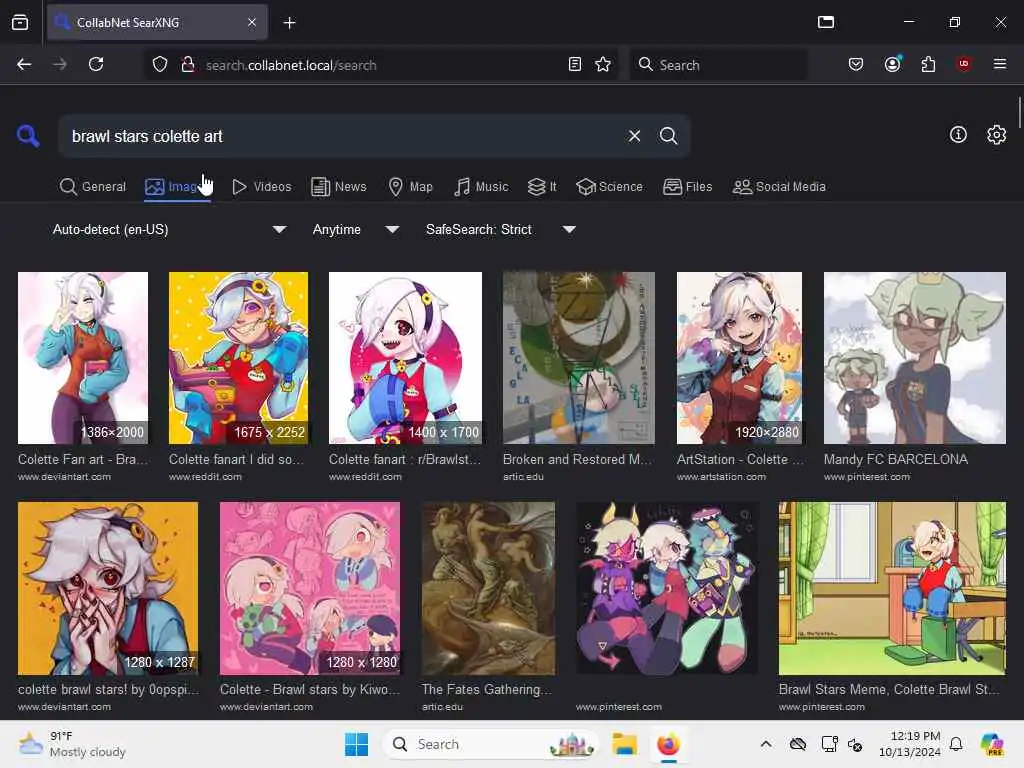Screen dimensions: 1024x768
Task: Open the Windows Start button
Action: pos(357,744)
